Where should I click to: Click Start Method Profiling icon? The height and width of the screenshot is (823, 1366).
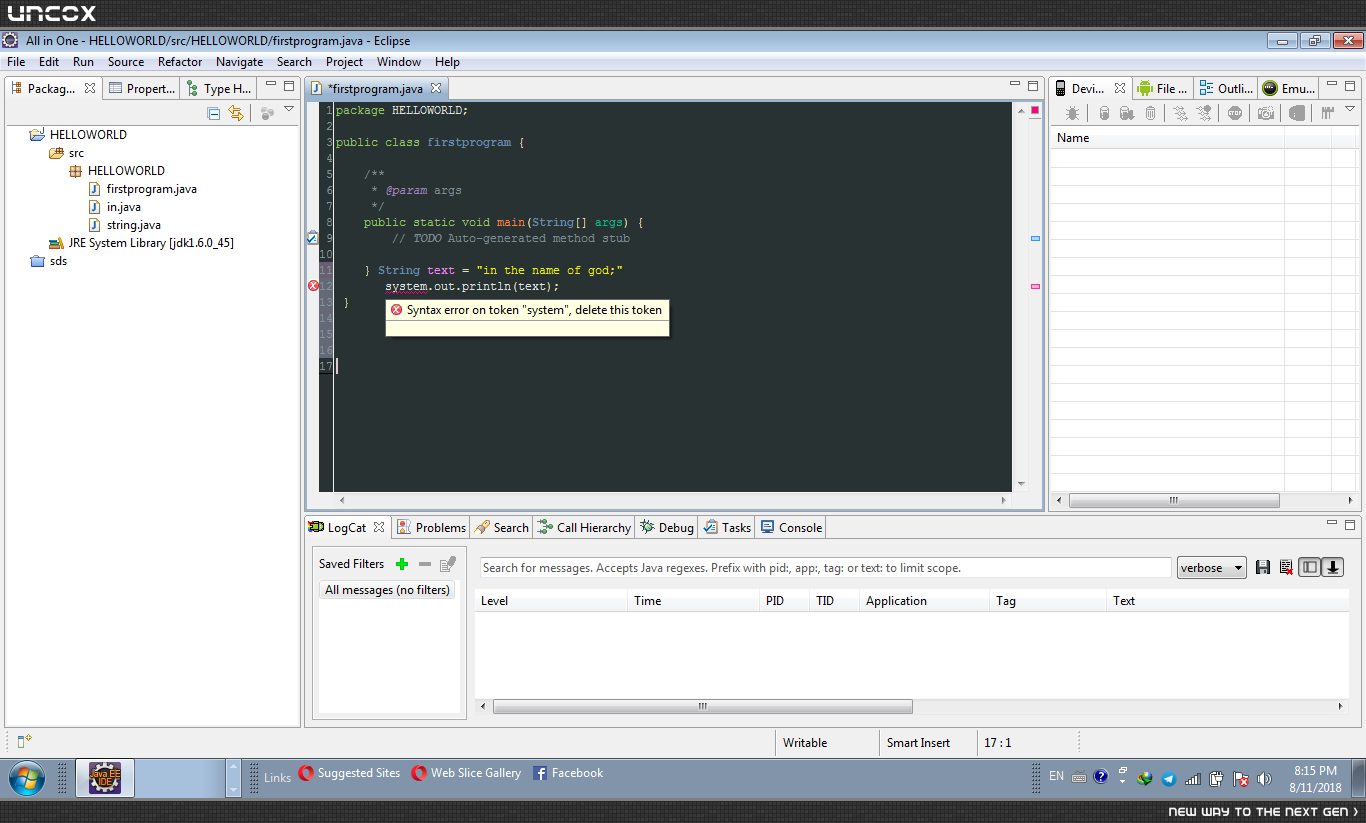pos(1204,113)
